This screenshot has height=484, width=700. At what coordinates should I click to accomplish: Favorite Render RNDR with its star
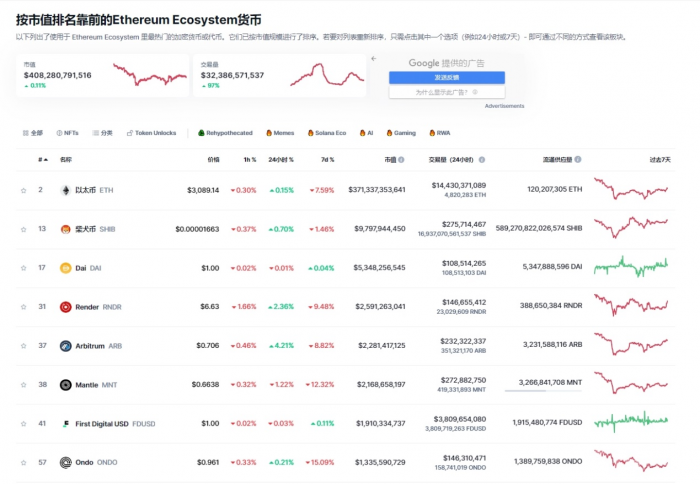point(24,307)
